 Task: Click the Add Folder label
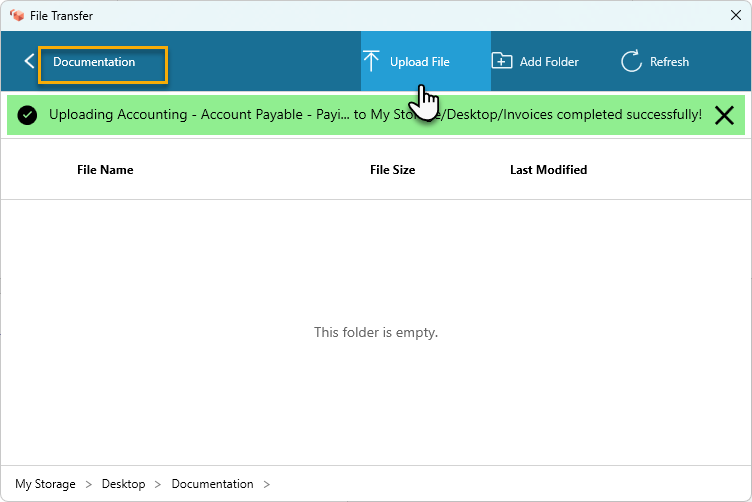549,62
